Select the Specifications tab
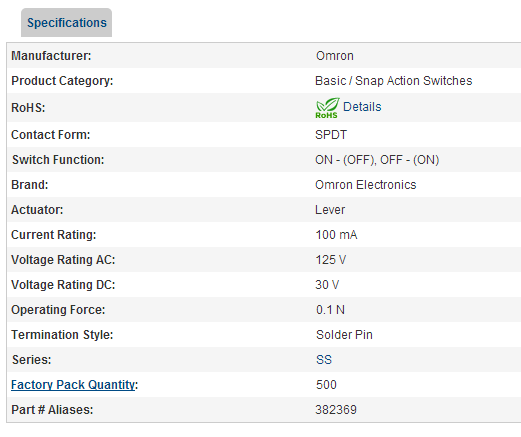 (x=67, y=23)
